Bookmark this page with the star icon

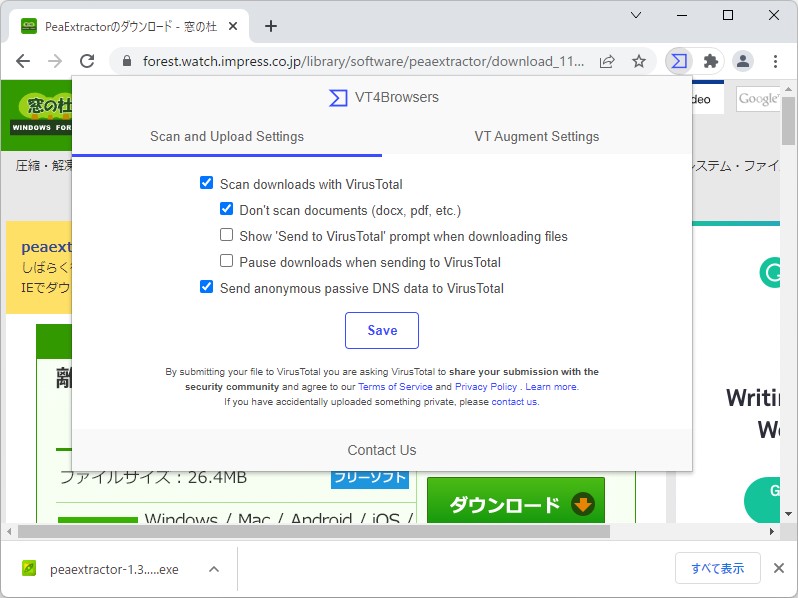tap(639, 62)
